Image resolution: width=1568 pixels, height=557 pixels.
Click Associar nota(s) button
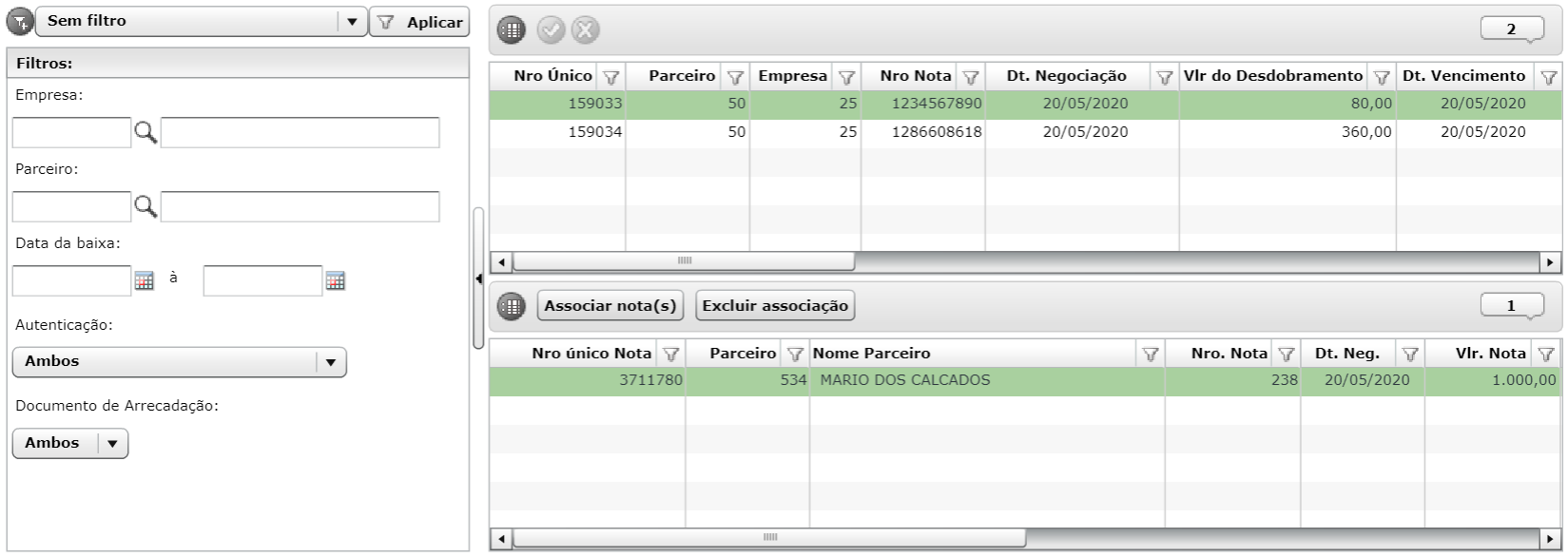click(x=611, y=306)
